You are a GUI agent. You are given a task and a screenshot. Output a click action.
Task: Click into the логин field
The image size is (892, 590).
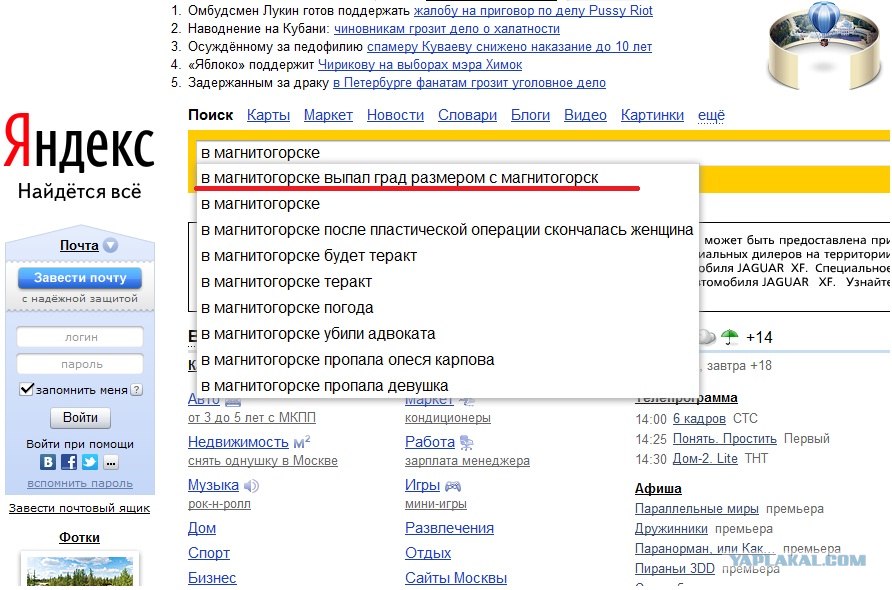click(80, 337)
